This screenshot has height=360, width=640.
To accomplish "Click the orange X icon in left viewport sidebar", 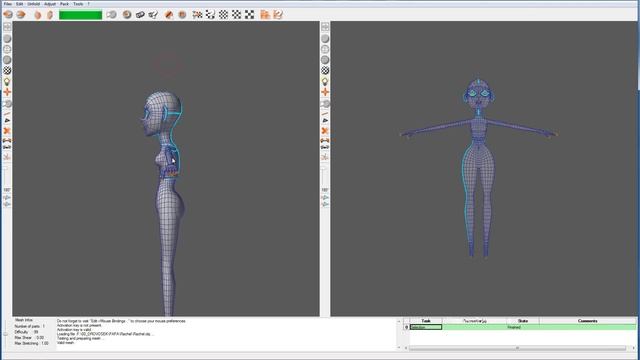I will coord(7,131).
